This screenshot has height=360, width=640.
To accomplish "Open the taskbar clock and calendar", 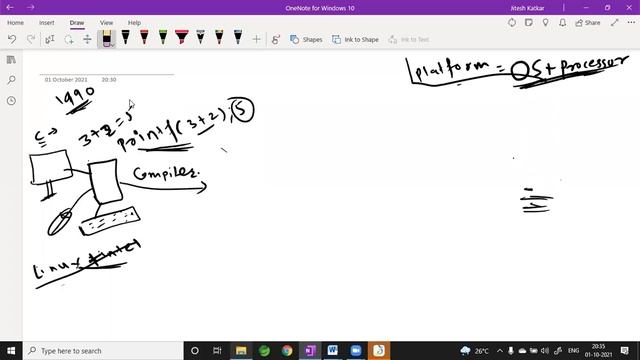I will pyautogui.click(x=598, y=351).
